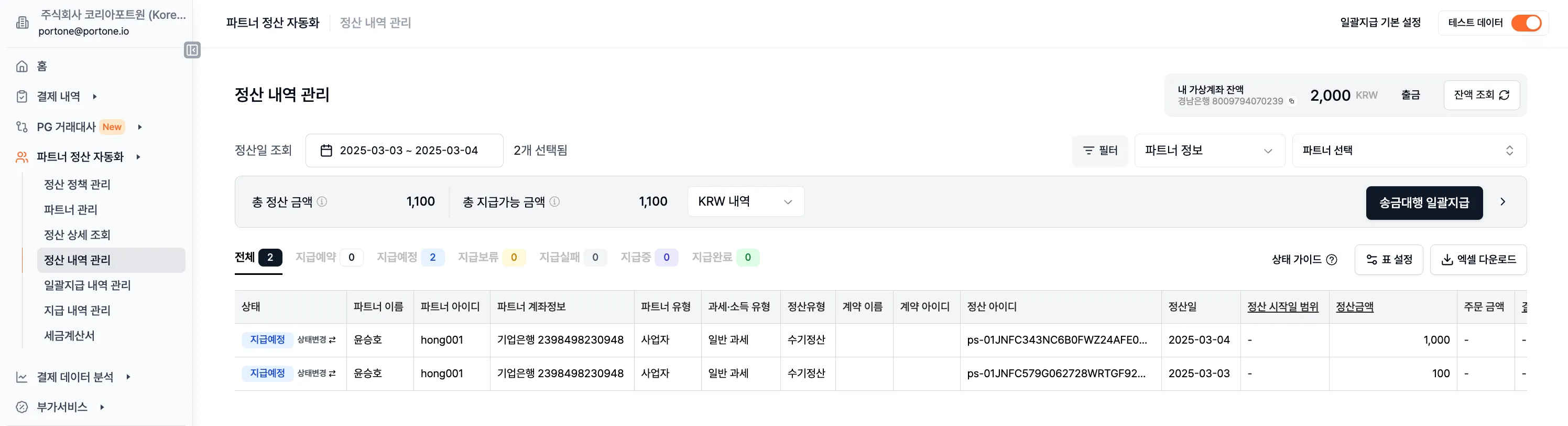Click the settlement ID ps-01JNFC343NC6B0FWZ24AFE0 cell
Image resolution: width=1568 pixels, height=426 pixels.
coord(1059,340)
